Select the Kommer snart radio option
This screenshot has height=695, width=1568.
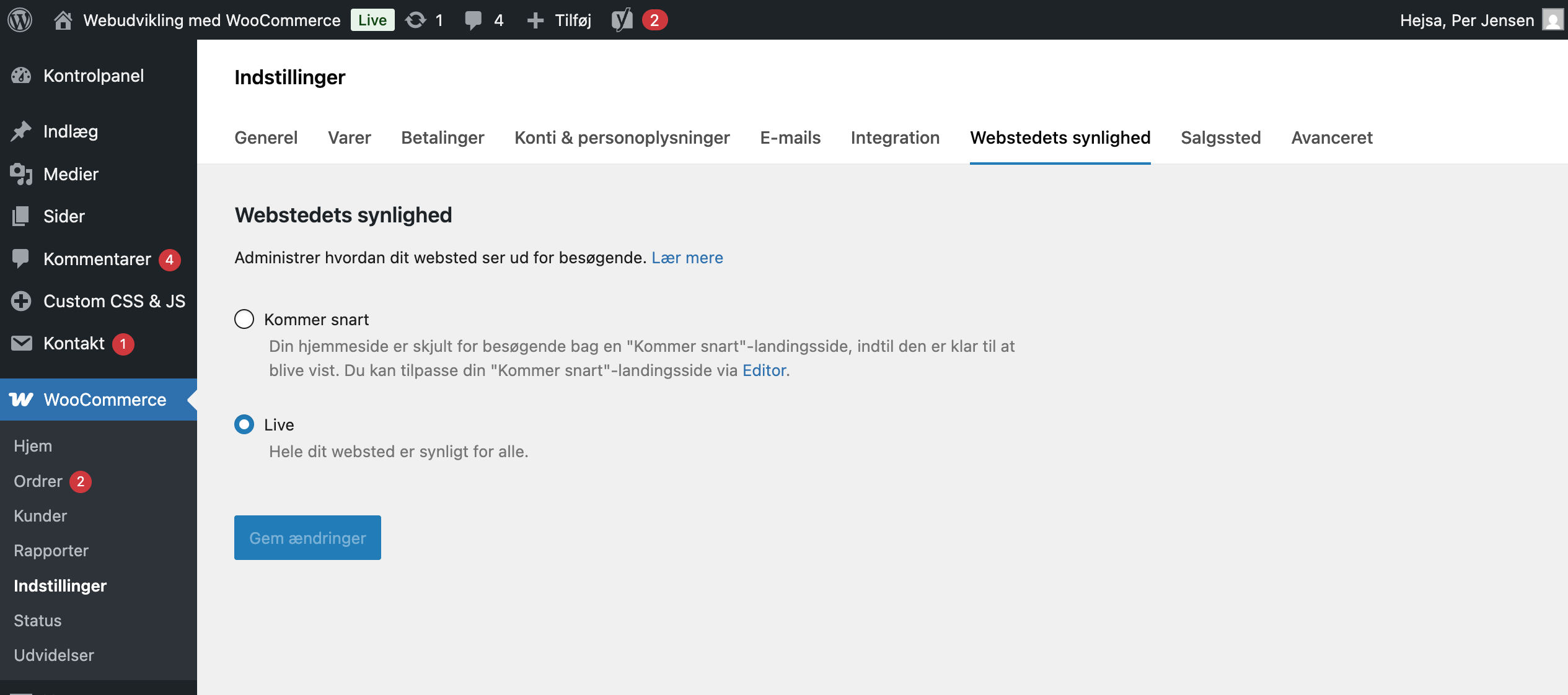pos(244,319)
